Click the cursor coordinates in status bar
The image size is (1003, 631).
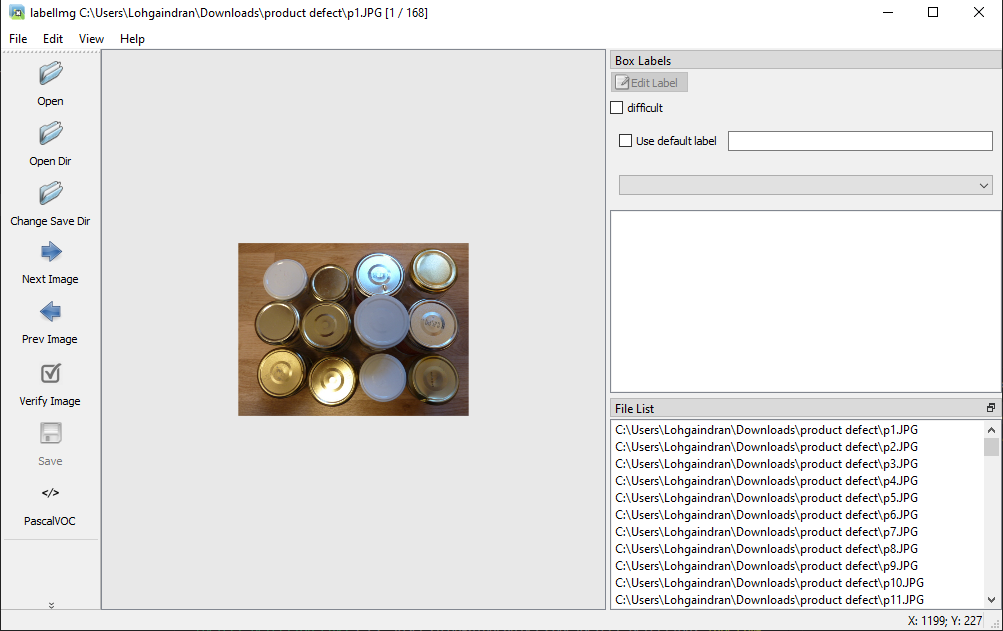(945, 621)
